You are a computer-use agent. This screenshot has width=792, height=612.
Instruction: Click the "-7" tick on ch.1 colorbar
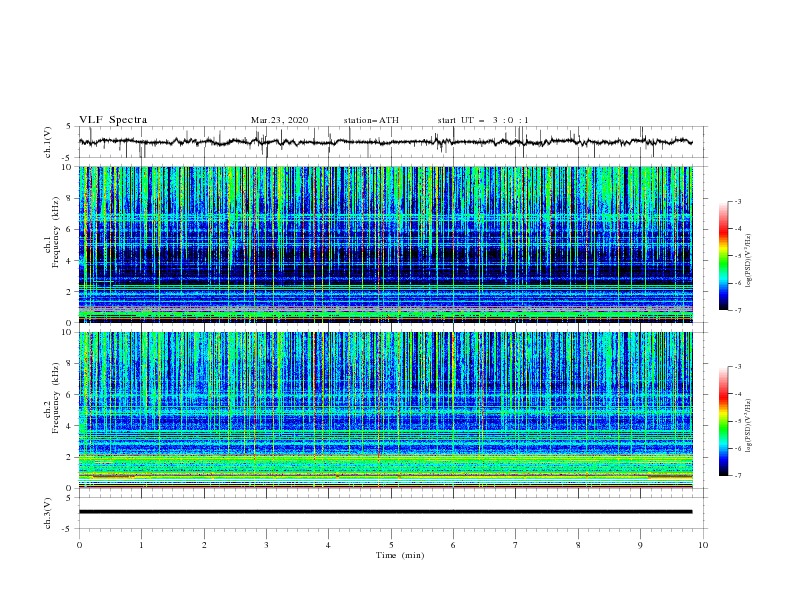(738, 310)
